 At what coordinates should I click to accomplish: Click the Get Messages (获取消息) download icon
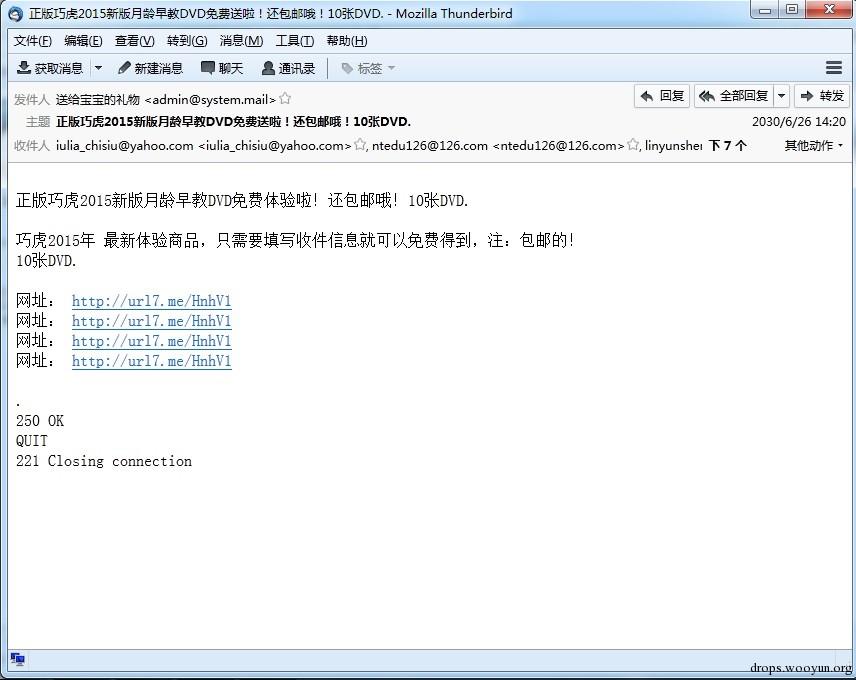(x=23, y=68)
